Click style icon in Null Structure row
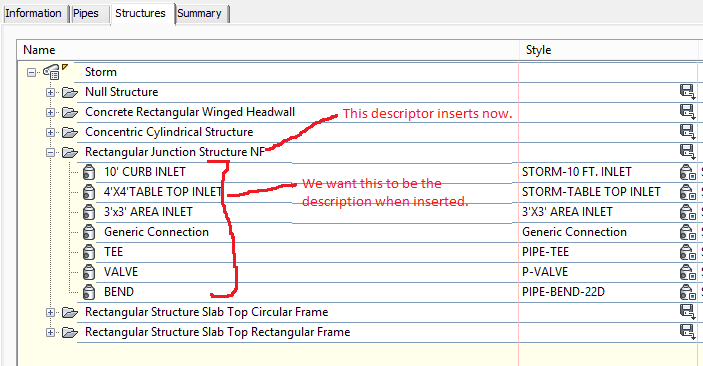 click(x=687, y=92)
